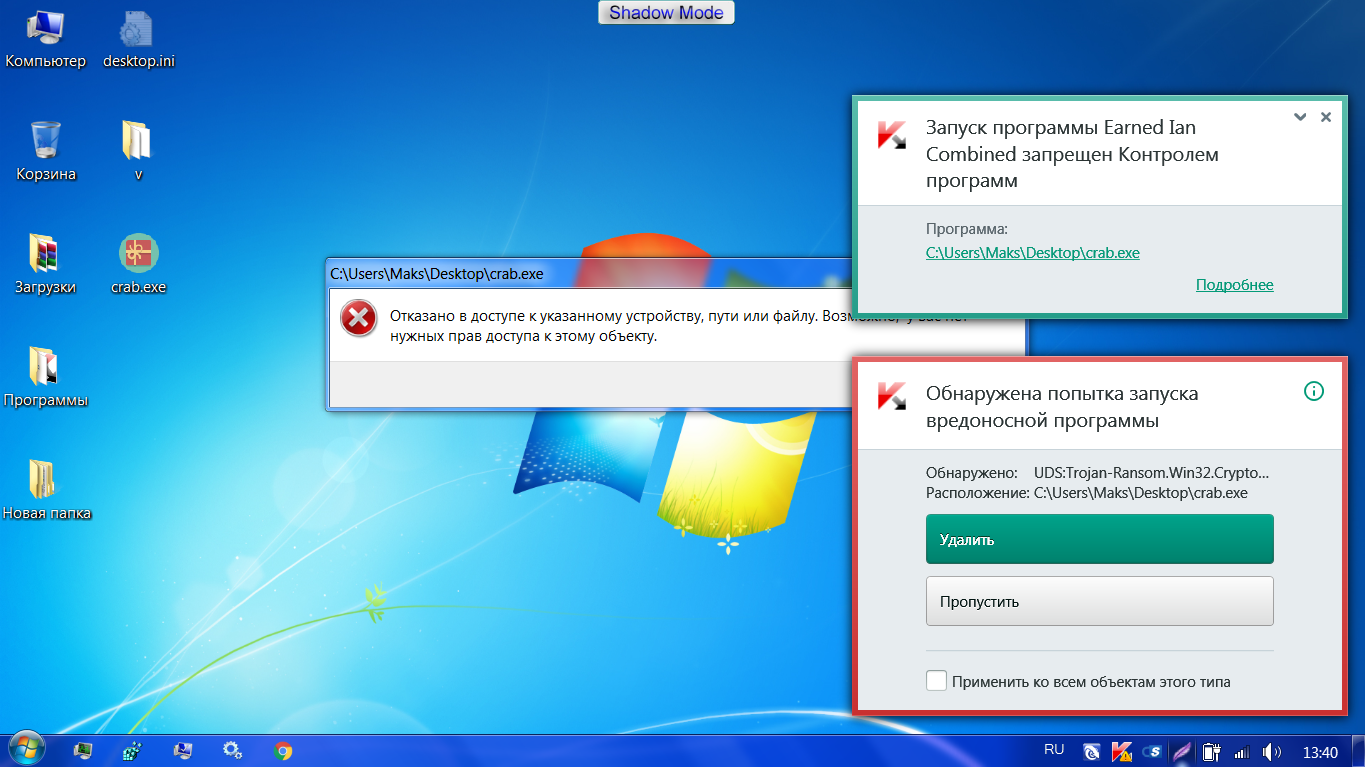
Task: Select the folder named v
Action: point(138,151)
